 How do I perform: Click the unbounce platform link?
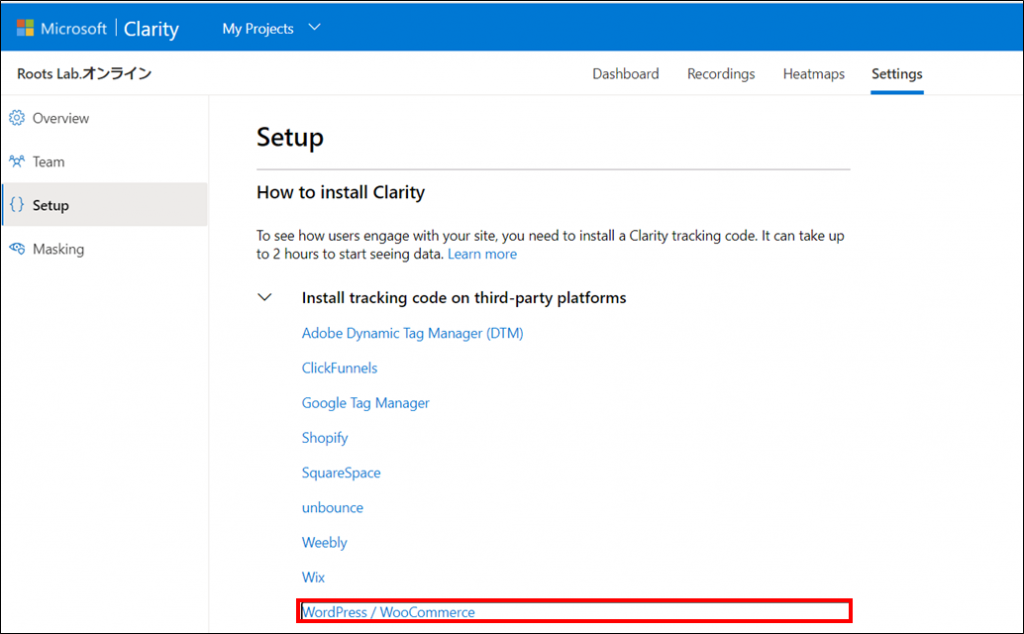(x=332, y=508)
